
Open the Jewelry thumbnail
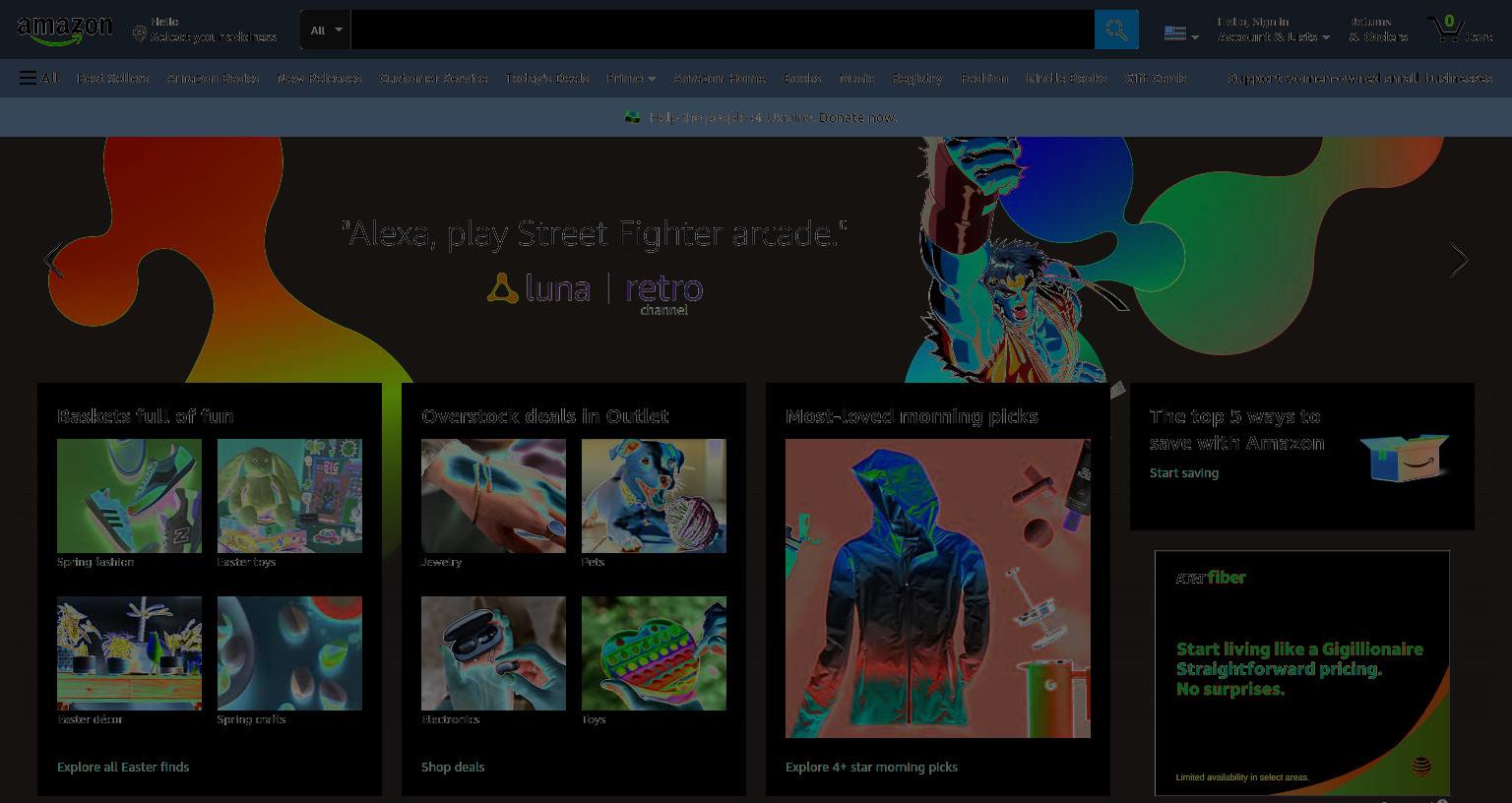[x=493, y=496]
